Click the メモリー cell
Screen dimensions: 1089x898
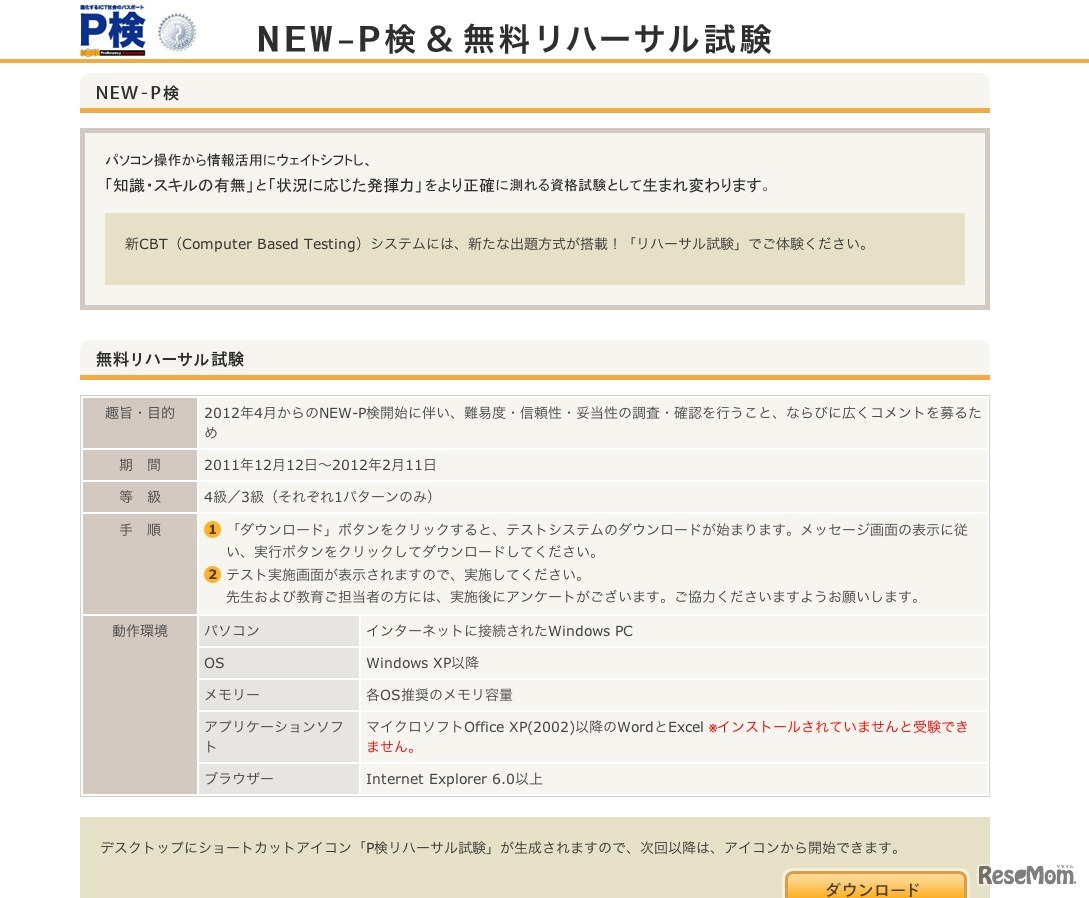(x=279, y=695)
